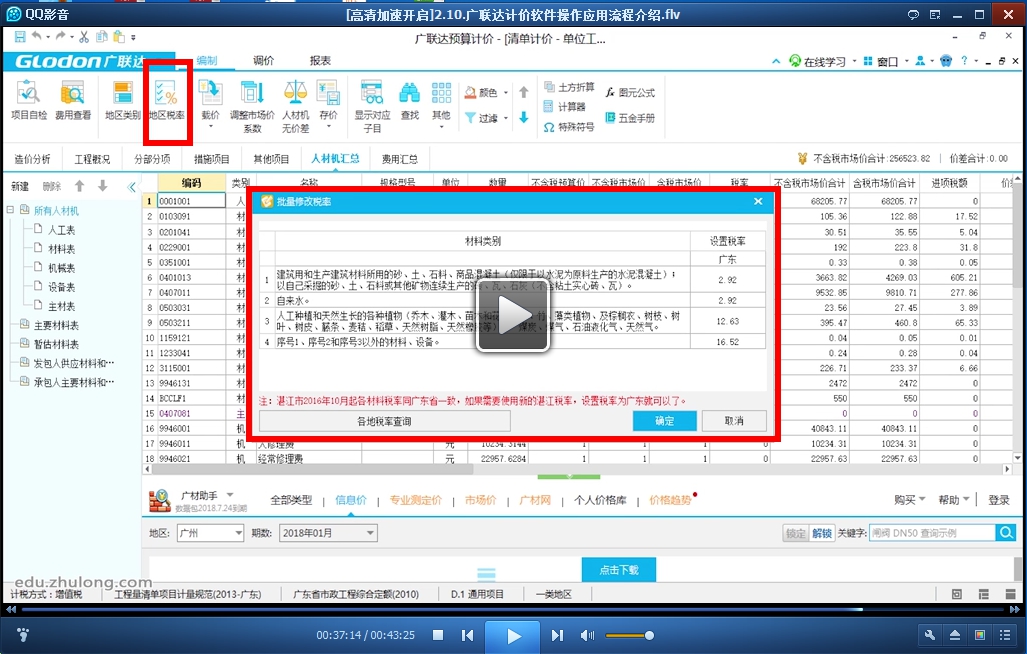Switch to the 调价 ribbon tab
1027x654 pixels.
[263, 61]
